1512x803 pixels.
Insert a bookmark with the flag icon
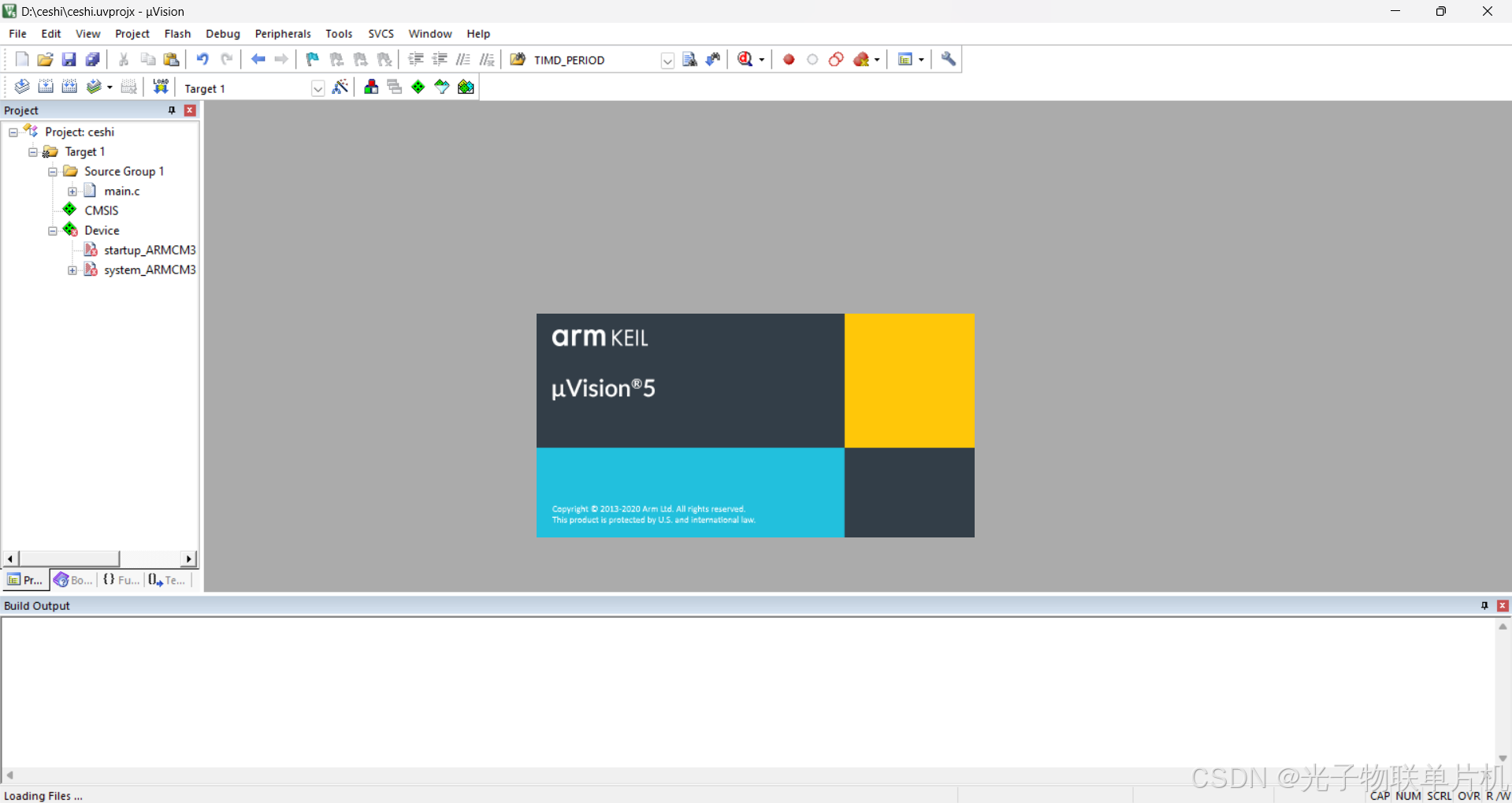coord(313,59)
